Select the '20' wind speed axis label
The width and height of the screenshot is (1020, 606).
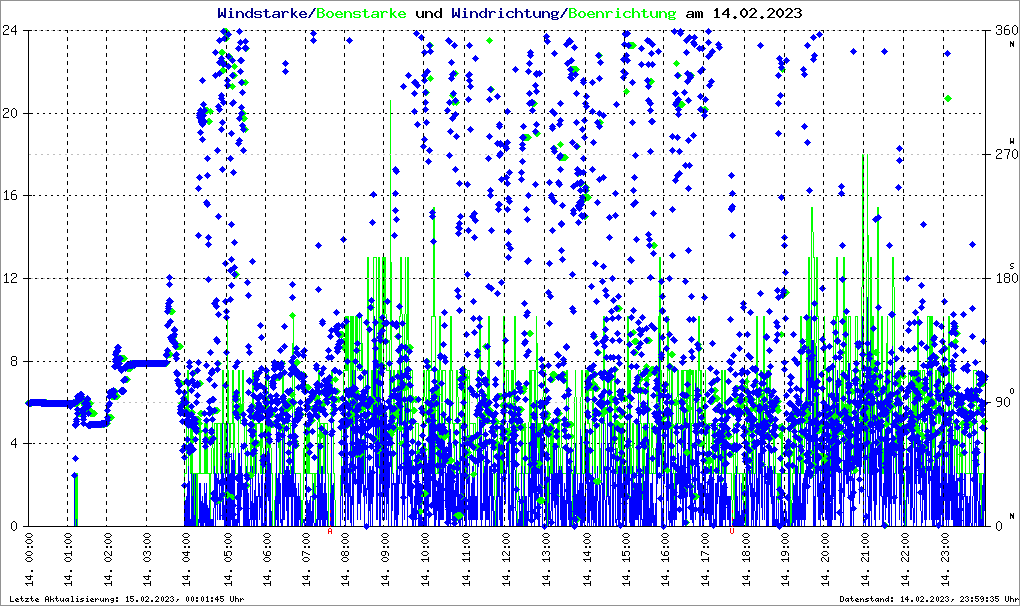point(10,113)
